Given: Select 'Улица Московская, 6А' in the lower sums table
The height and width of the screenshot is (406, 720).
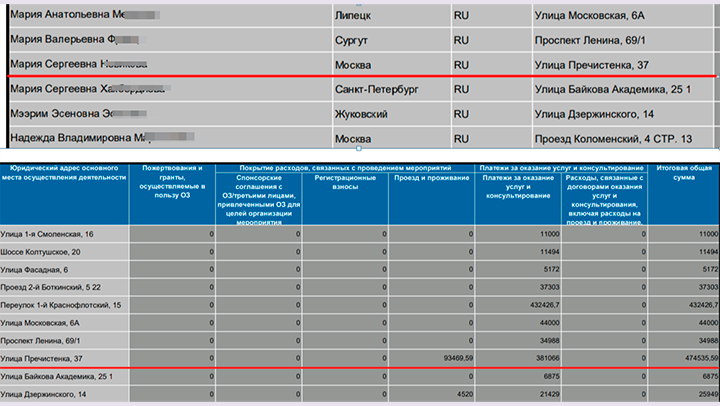Looking at the screenshot, I should coord(39,323).
